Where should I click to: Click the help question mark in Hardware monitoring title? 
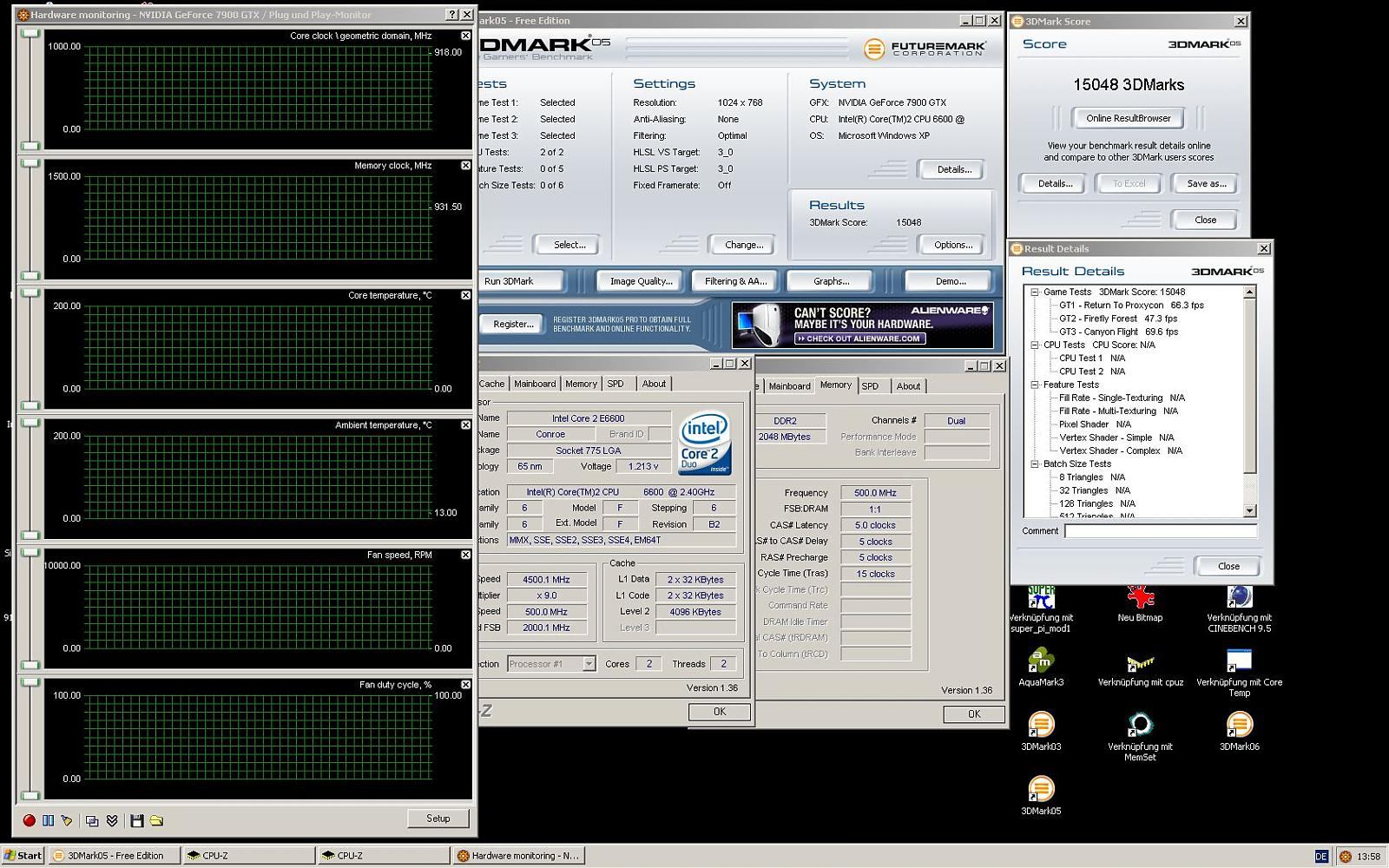[452, 15]
